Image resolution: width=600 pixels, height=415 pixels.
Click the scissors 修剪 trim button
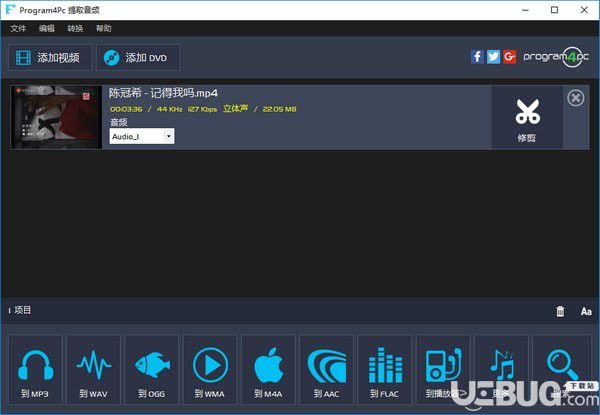click(x=527, y=117)
